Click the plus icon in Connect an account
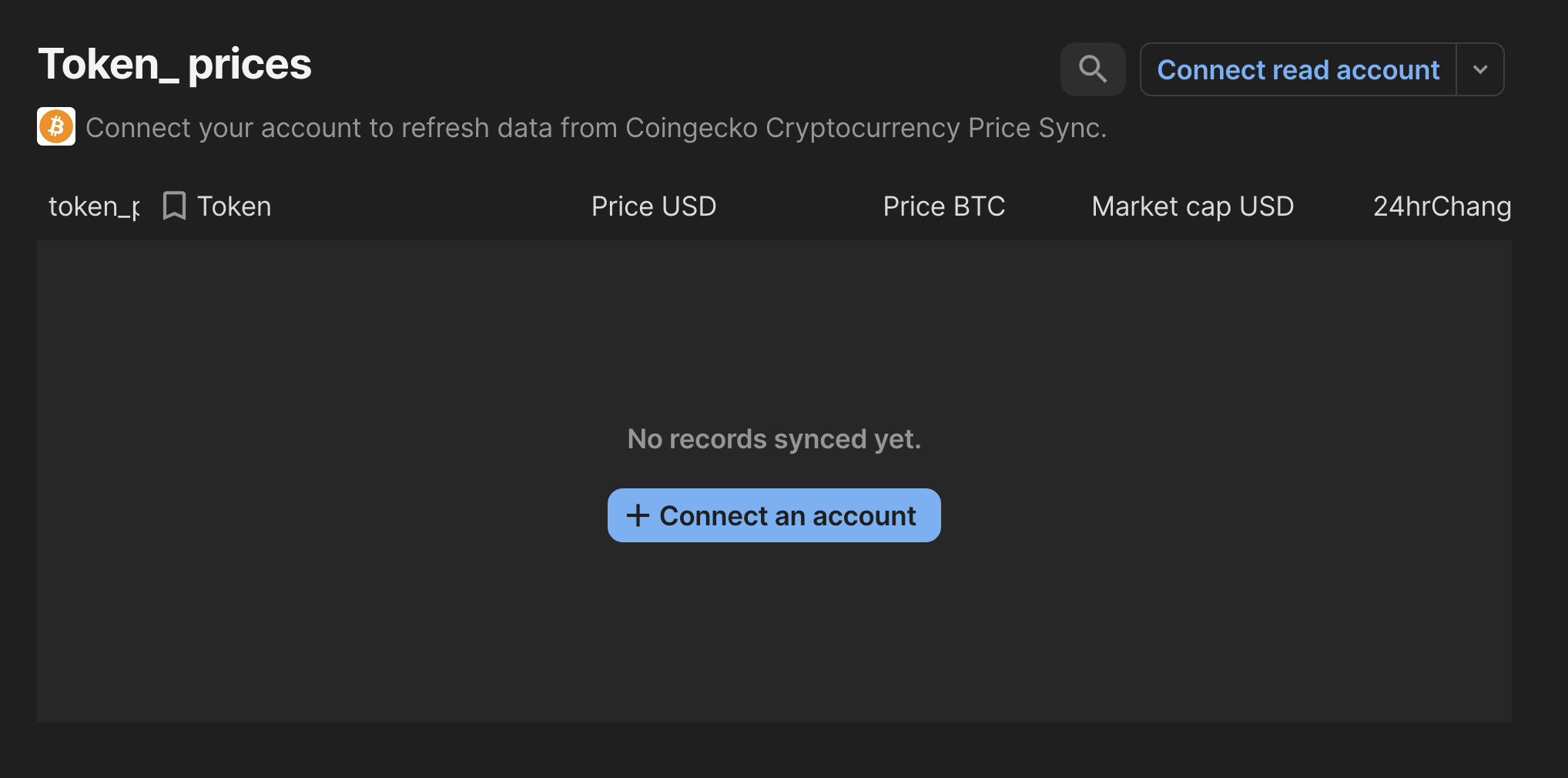The width and height of the screenshot is (1568, 778). pos(638,515)
